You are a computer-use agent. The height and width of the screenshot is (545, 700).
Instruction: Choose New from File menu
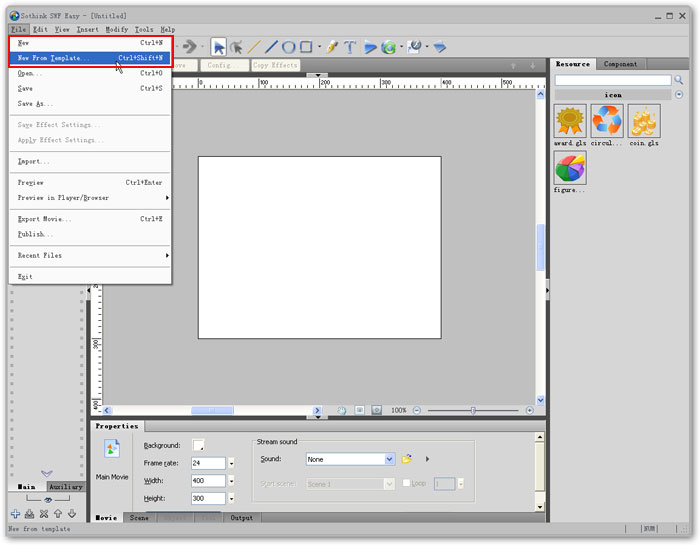(90, 43)
